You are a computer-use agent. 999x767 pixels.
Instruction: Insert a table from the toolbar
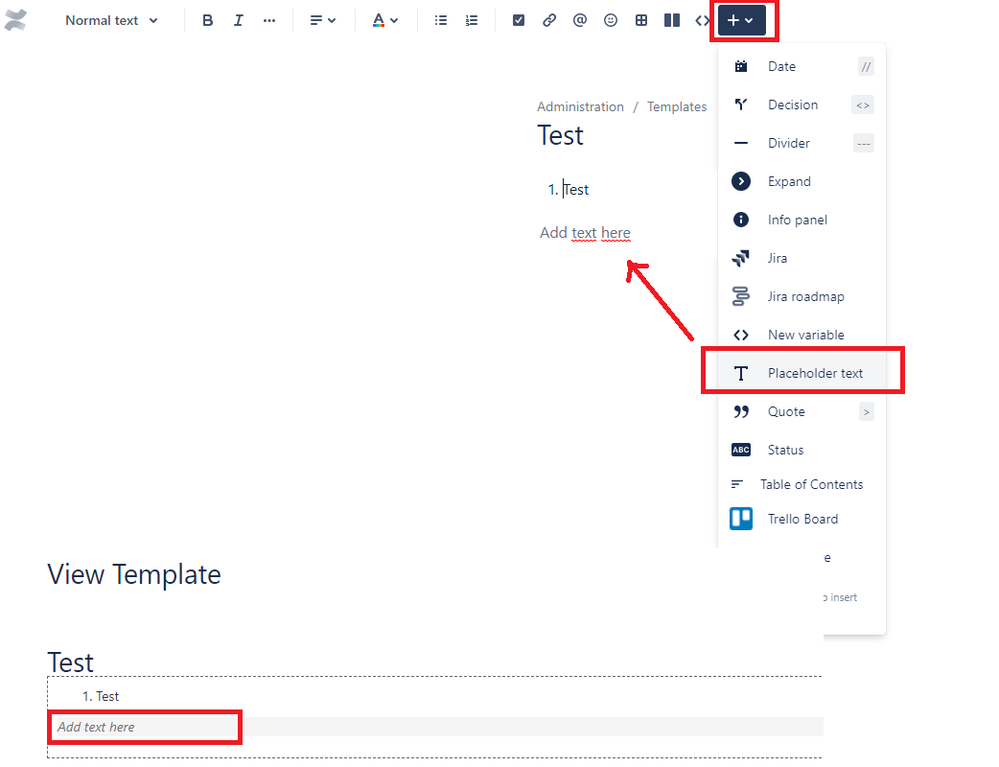point(640,19)
